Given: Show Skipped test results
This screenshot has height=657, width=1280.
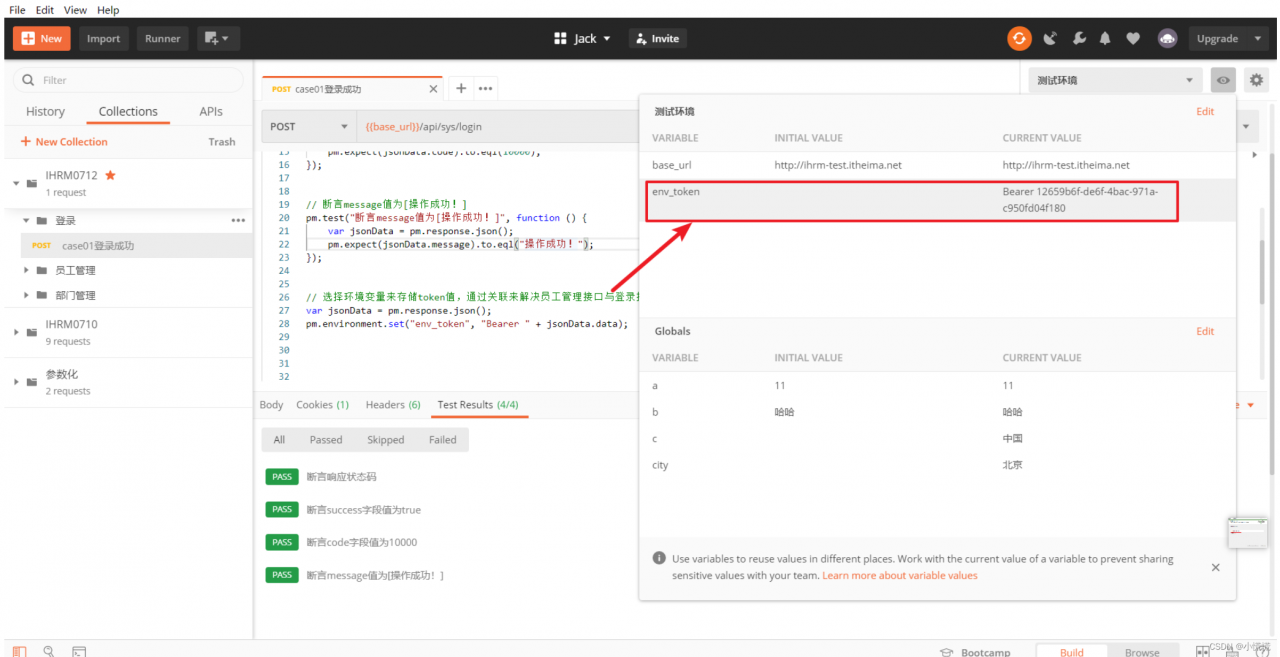Looking at the screenshot, I should (385, 440).
